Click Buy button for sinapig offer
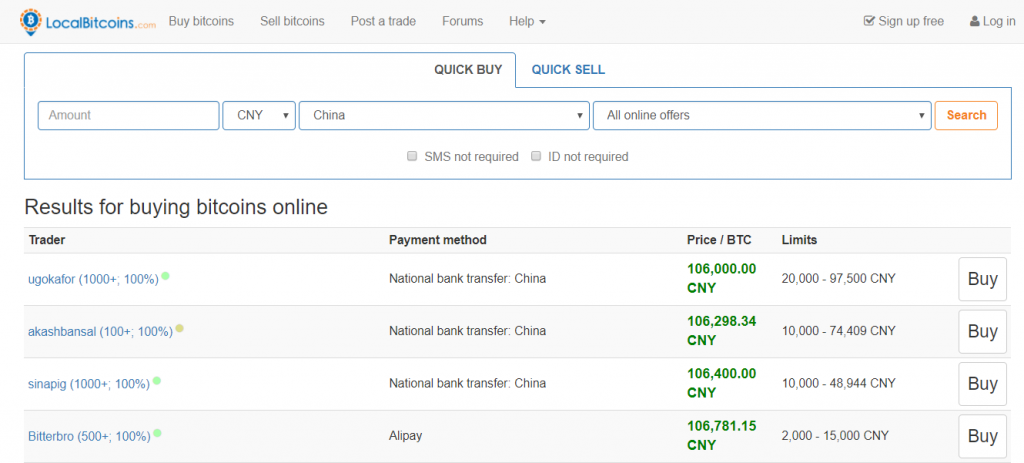Screen dimensions: 1024x463 [x=982, y=384]
